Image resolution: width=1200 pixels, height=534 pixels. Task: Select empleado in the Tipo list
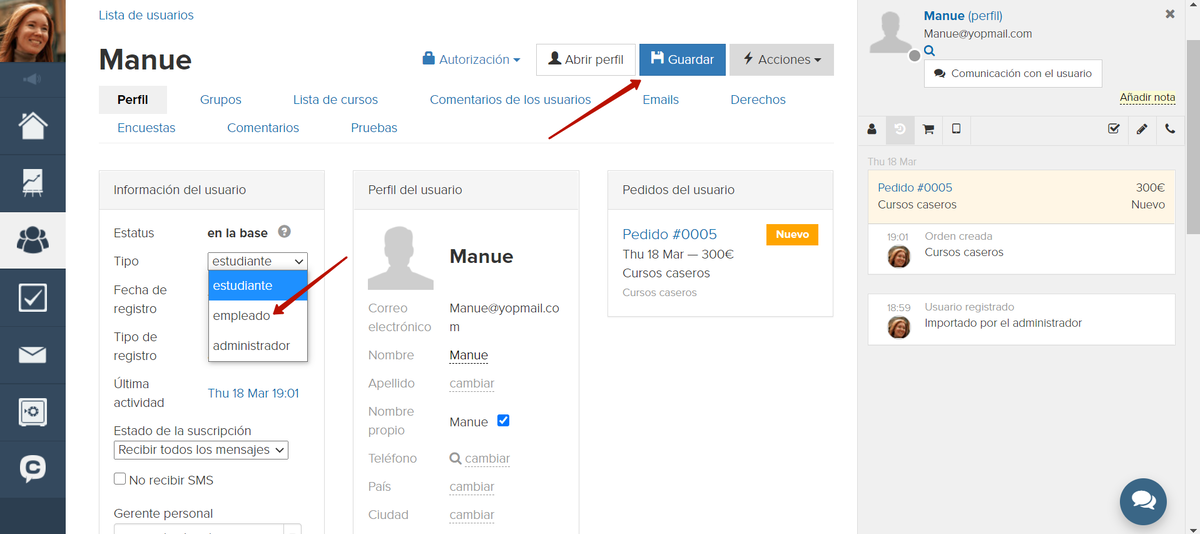tap(258, 315)
